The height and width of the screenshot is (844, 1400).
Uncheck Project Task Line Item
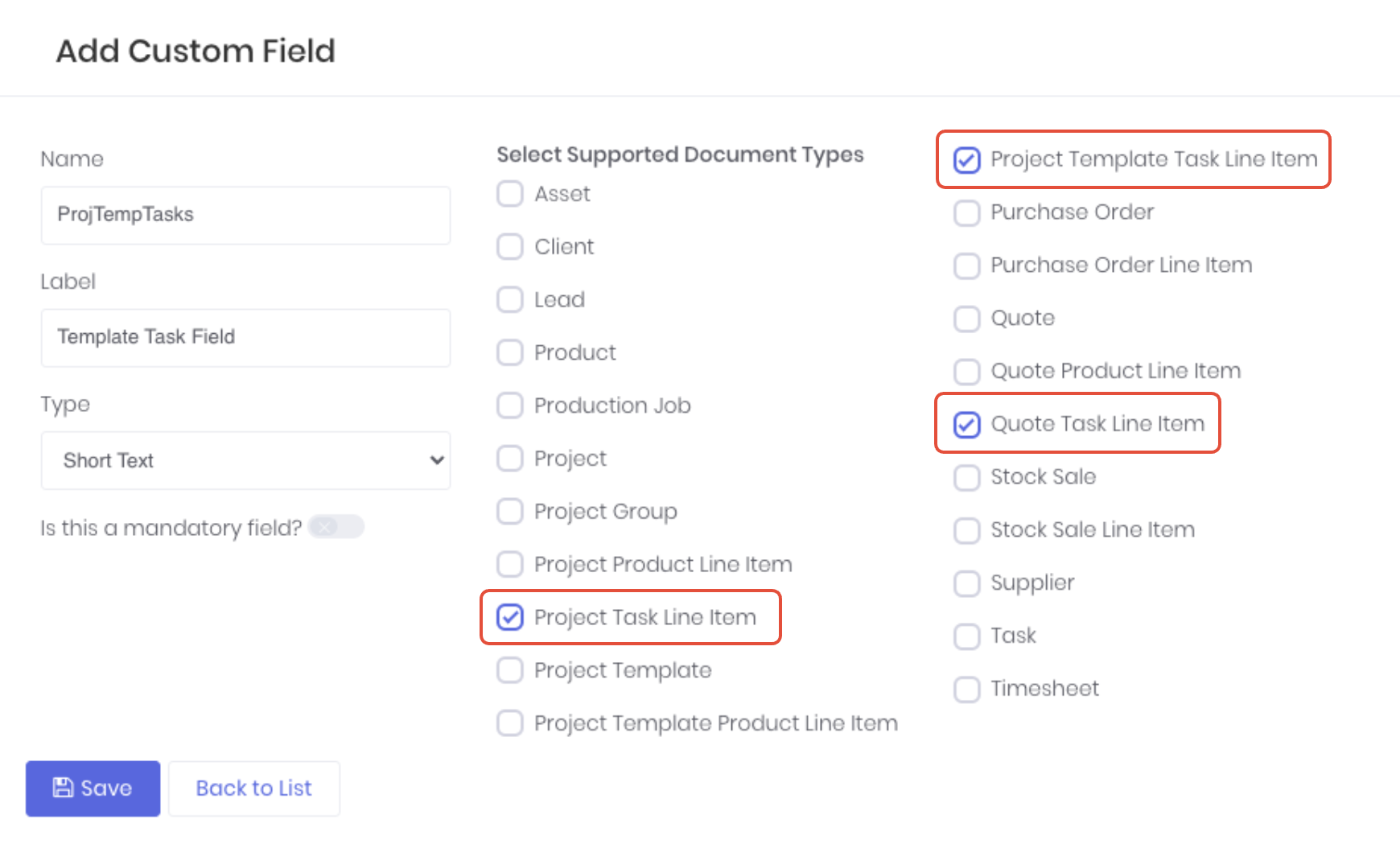pyautogui.click(x=510, y=617)
